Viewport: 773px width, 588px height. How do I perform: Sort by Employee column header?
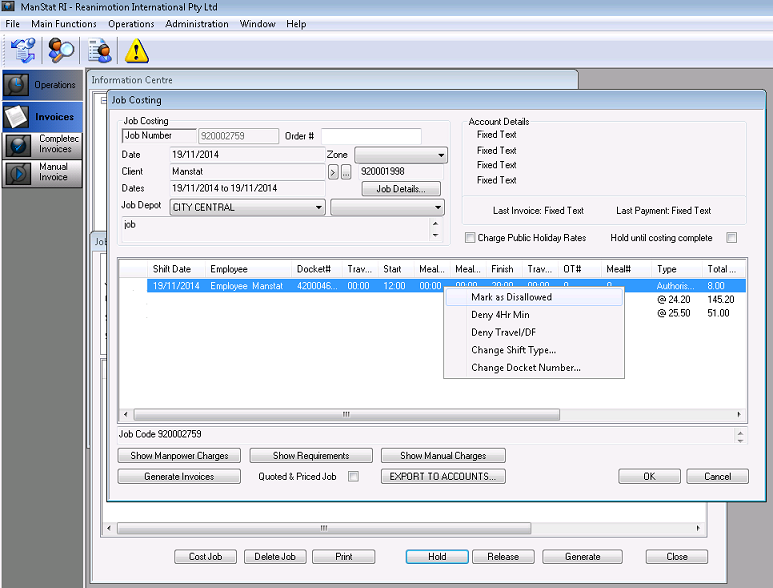tap(248, 269)
